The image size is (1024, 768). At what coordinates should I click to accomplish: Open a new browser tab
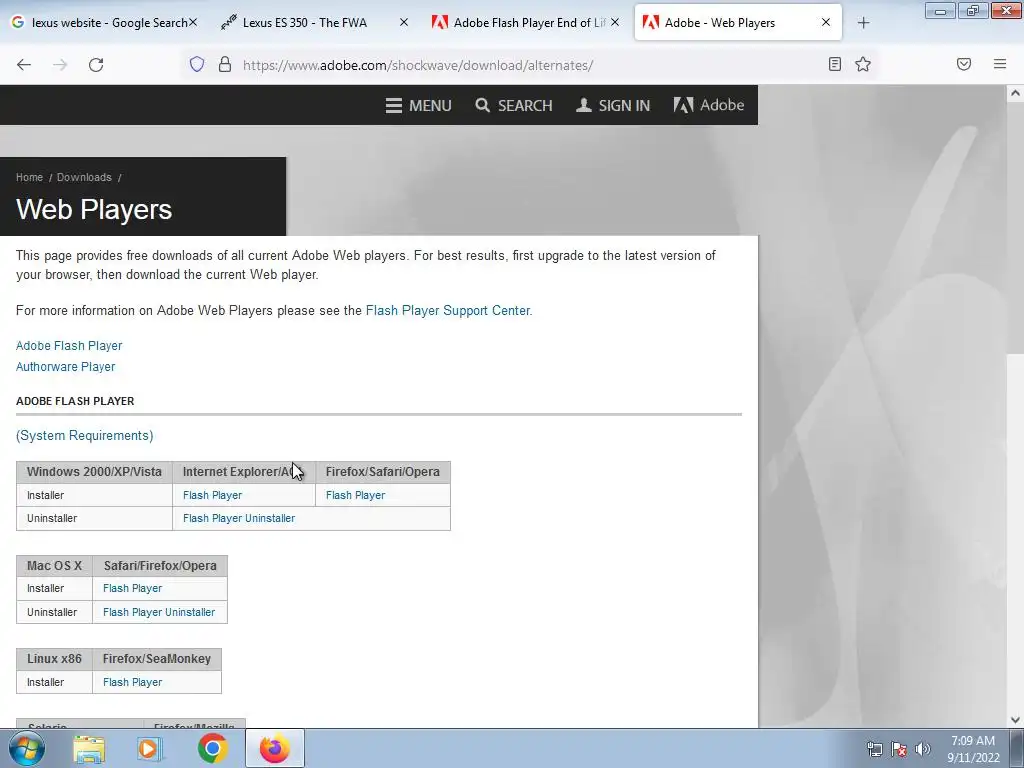pyautogui.click(x=863, y=23)
